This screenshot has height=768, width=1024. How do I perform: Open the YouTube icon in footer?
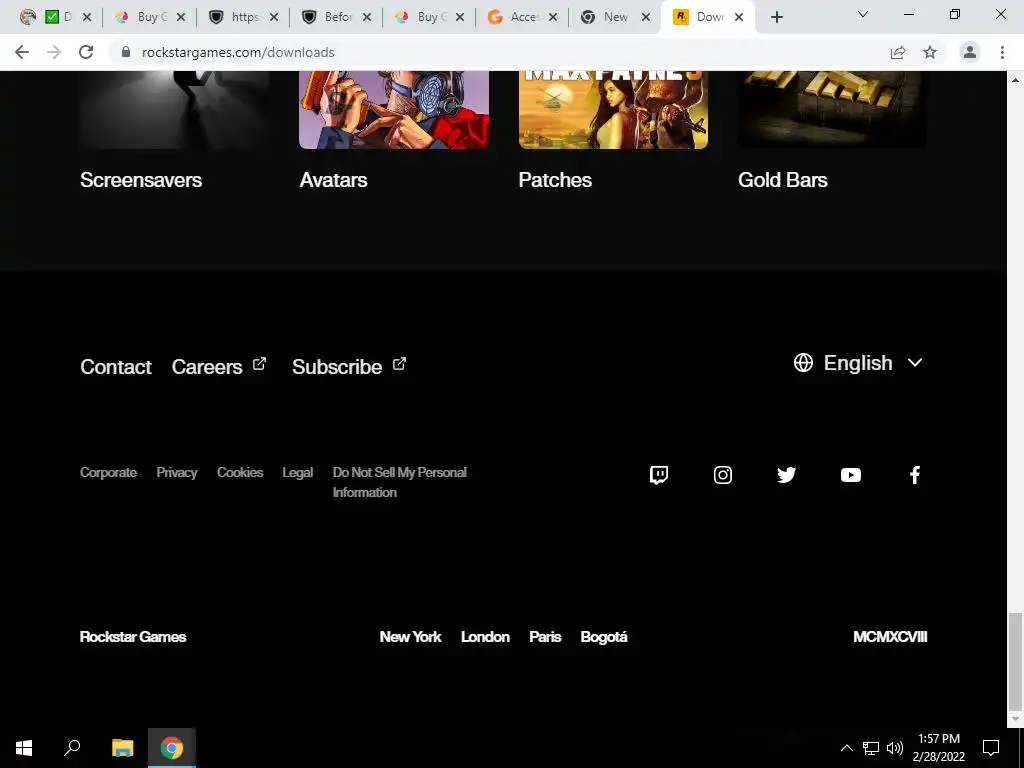pos(850,475)
